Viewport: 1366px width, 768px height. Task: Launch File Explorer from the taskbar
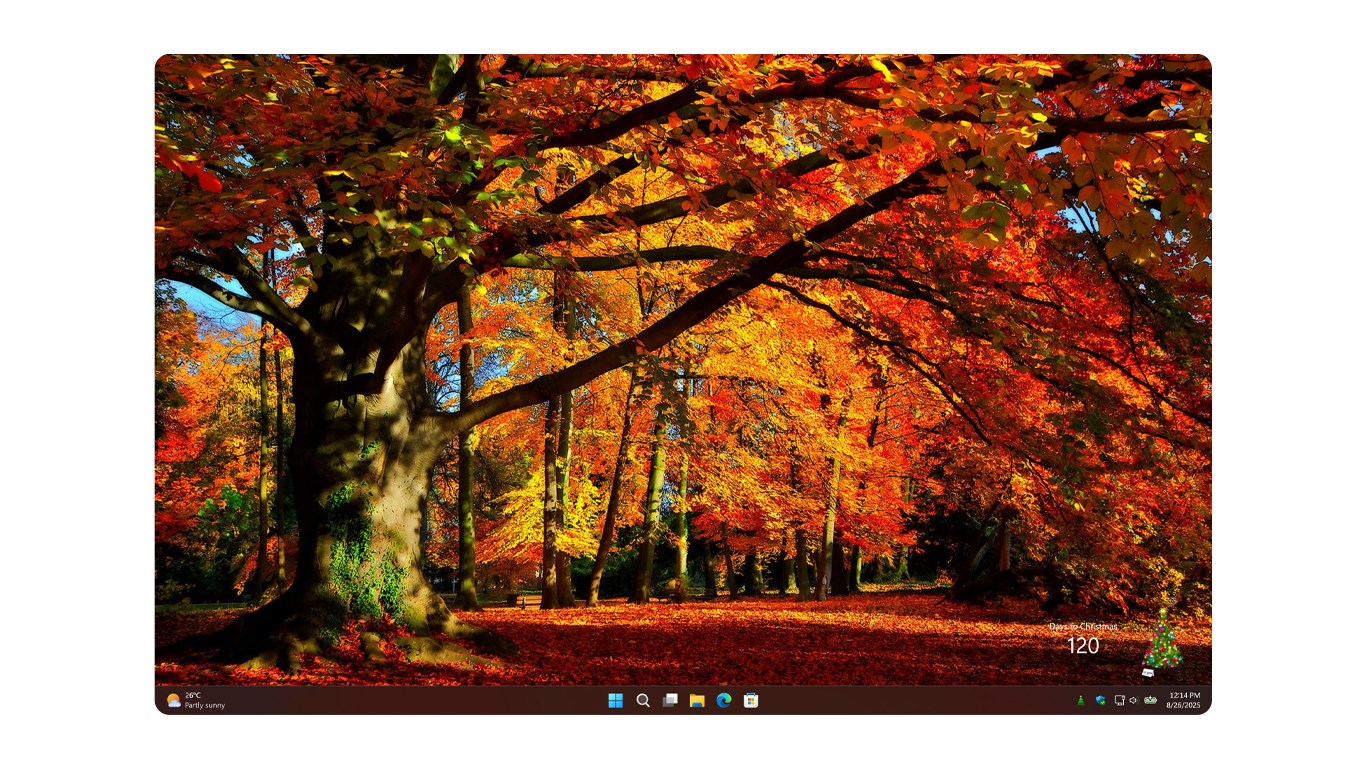click(x=695, y=701)
